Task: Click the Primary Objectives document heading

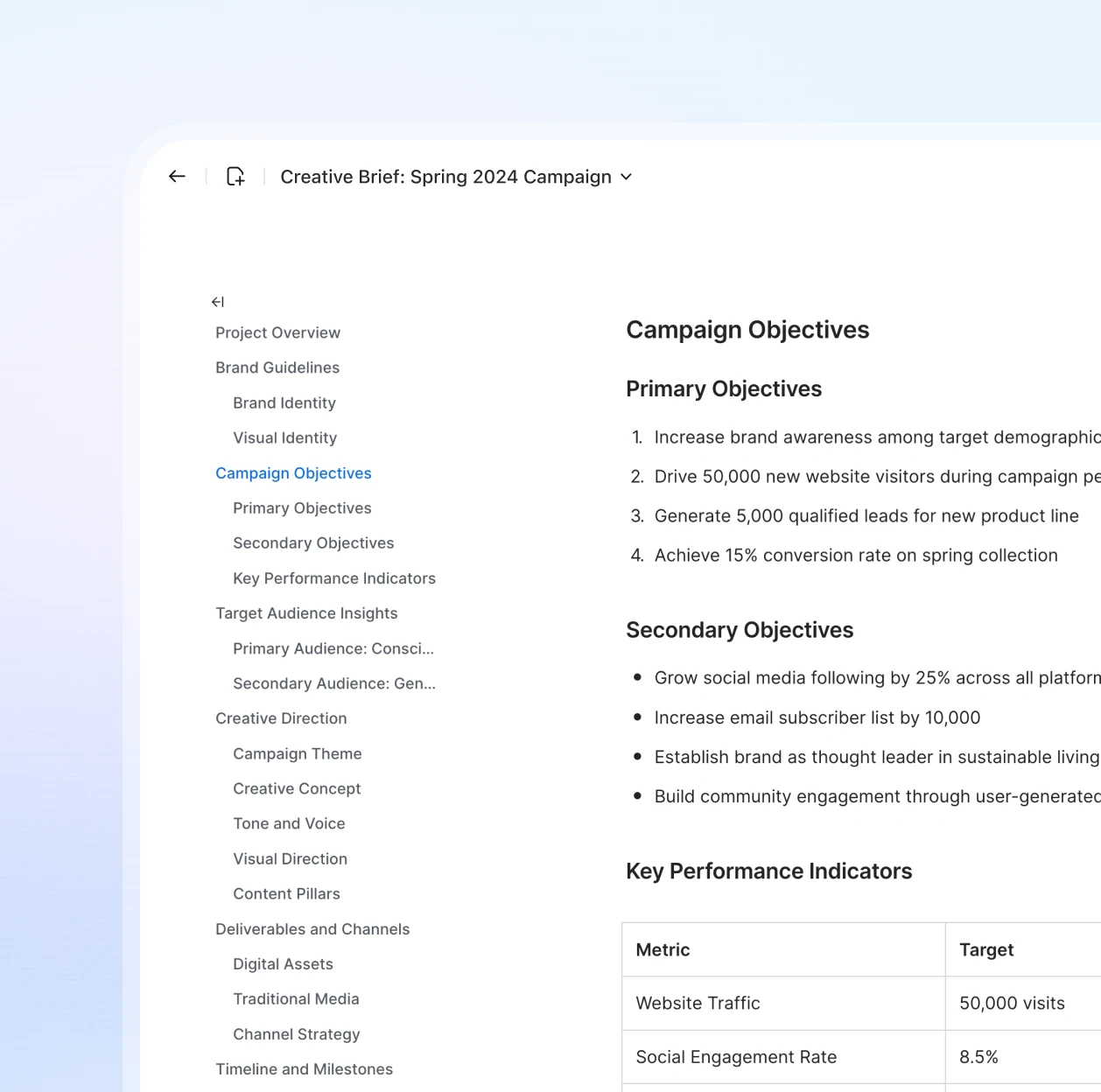Action: (724, 388)
